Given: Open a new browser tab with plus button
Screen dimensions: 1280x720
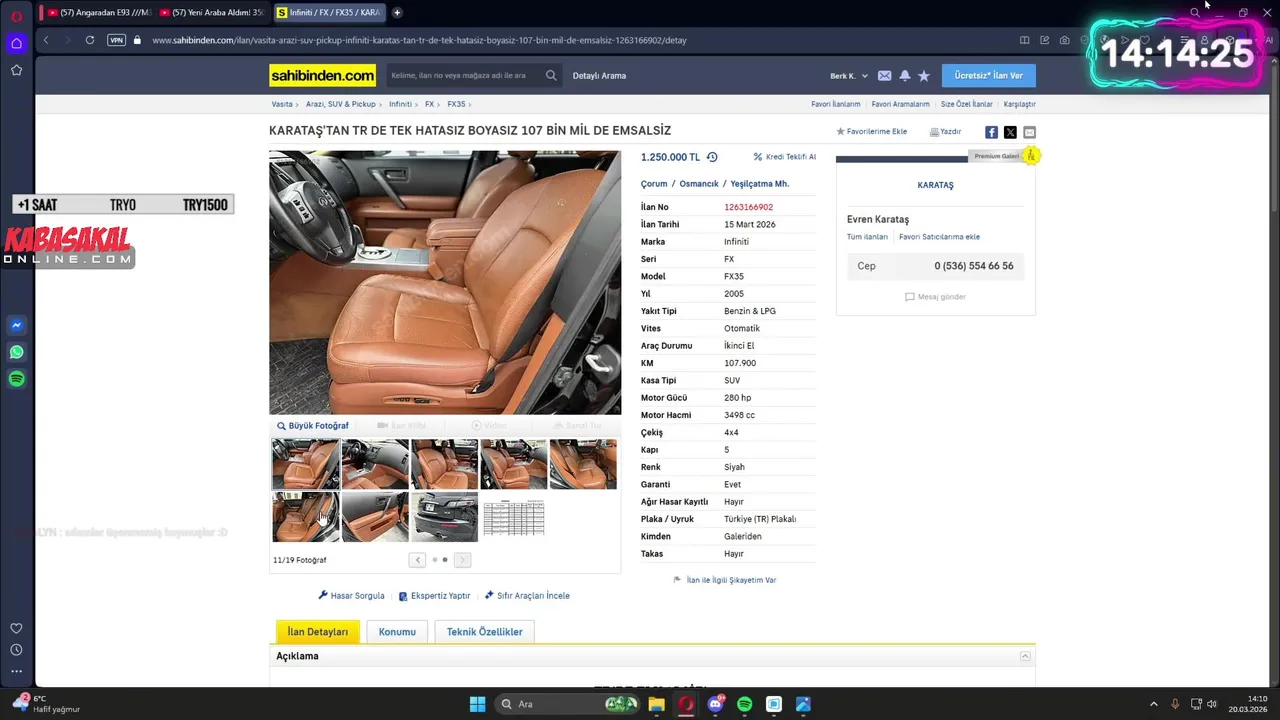Looking at the screenshot, I should click(x=397, y=12).
